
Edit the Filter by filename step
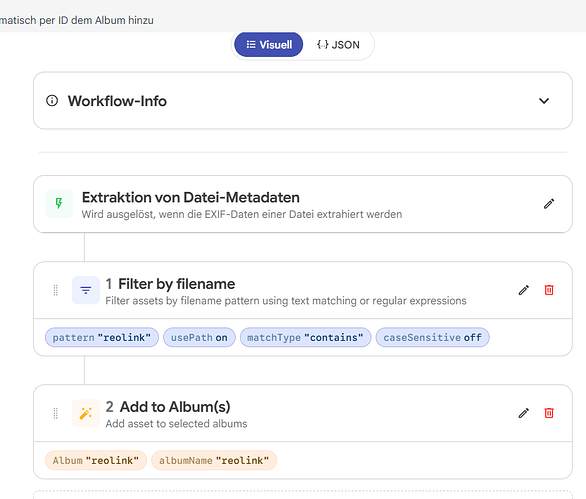point(524,290)
